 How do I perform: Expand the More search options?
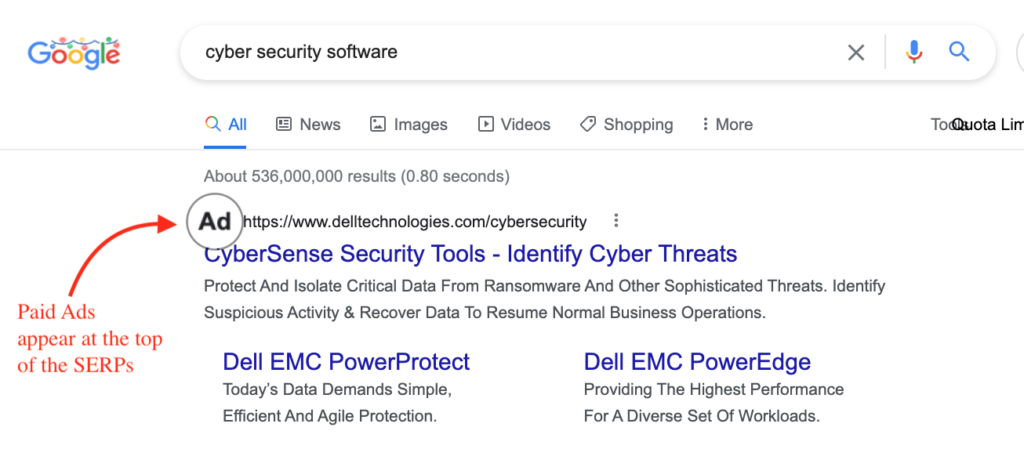[727, 124]
